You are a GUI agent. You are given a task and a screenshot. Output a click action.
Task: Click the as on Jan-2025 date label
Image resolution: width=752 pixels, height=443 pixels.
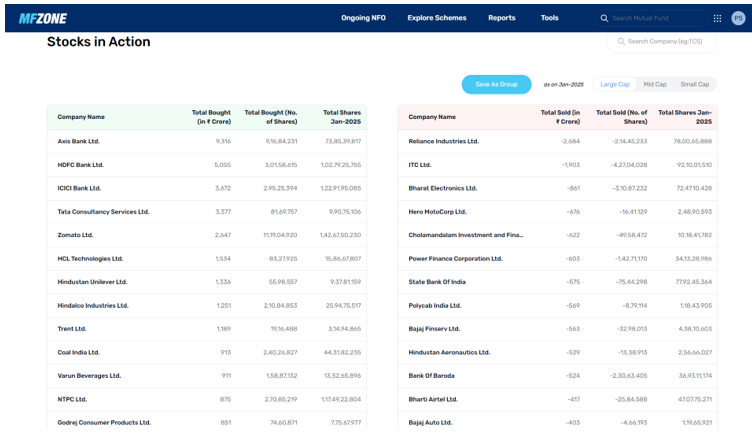pos(564,85)
